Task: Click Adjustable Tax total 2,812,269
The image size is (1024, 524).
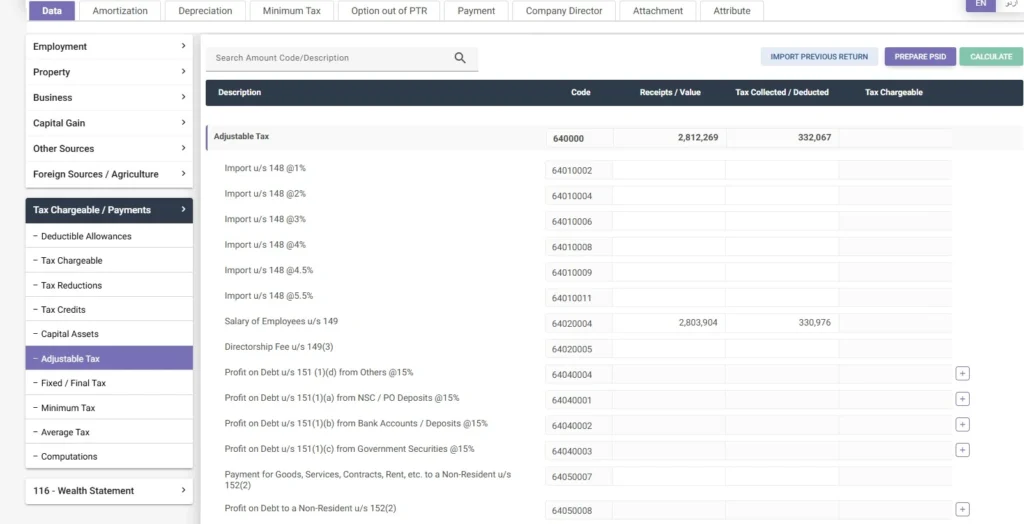Action: tap(669, 138)
